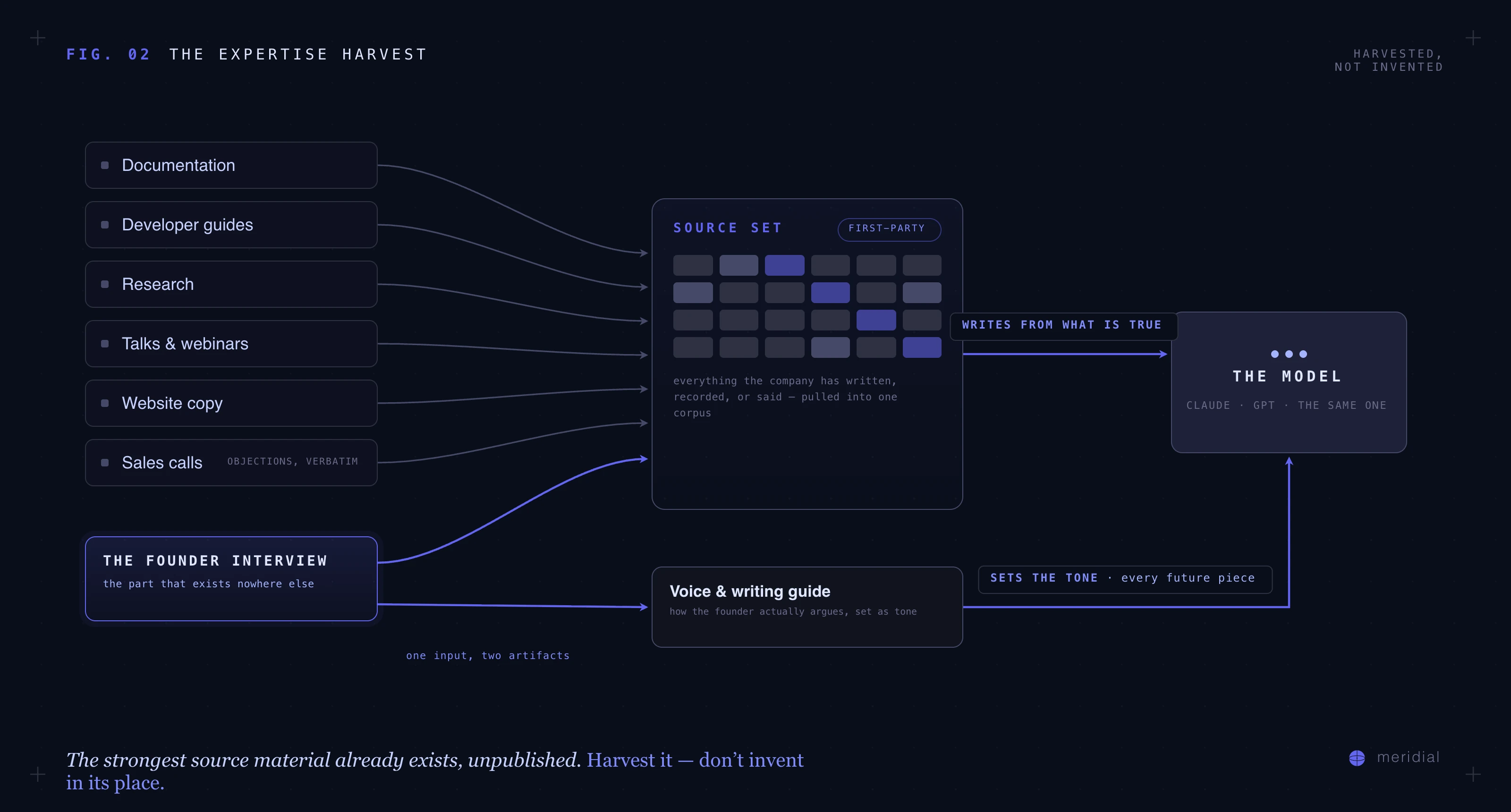This screenshot has width=1511, height=812.
Task: Select the FIRST-PARTY pill badge
Action: click(889, 229)
